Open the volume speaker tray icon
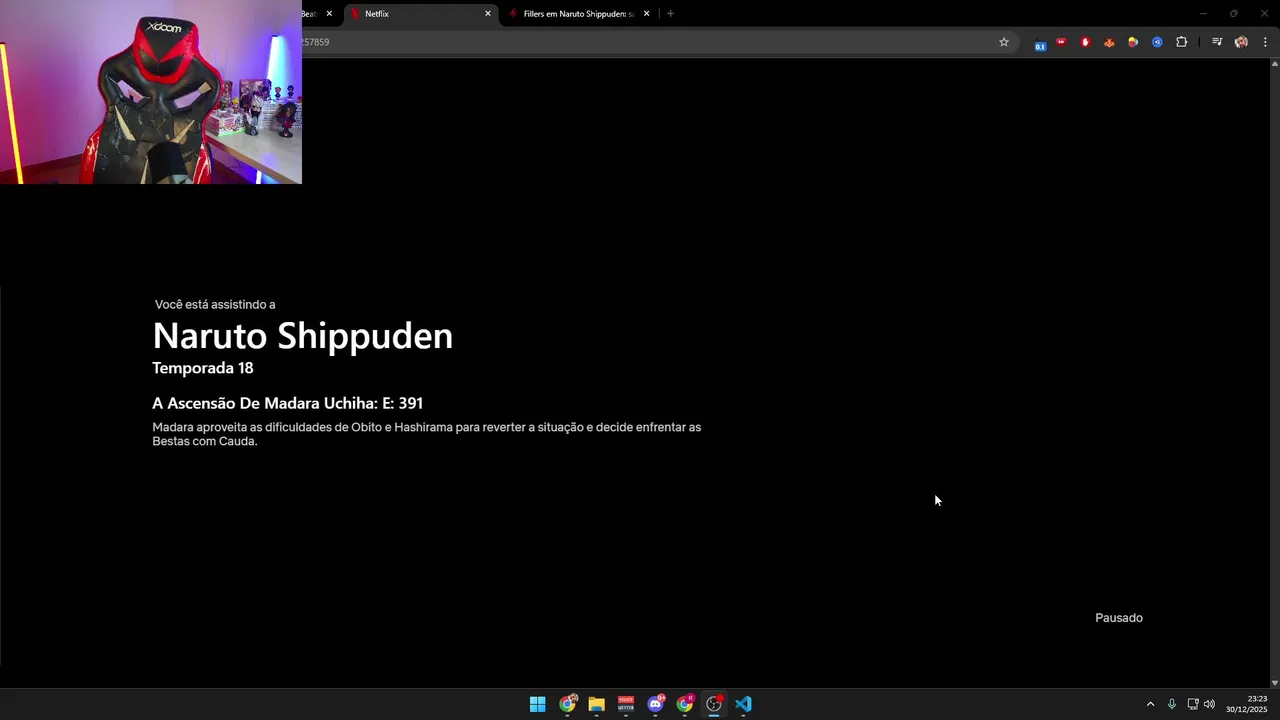The height and width of the screenshot is (720, 1280). pos(1209,704)
